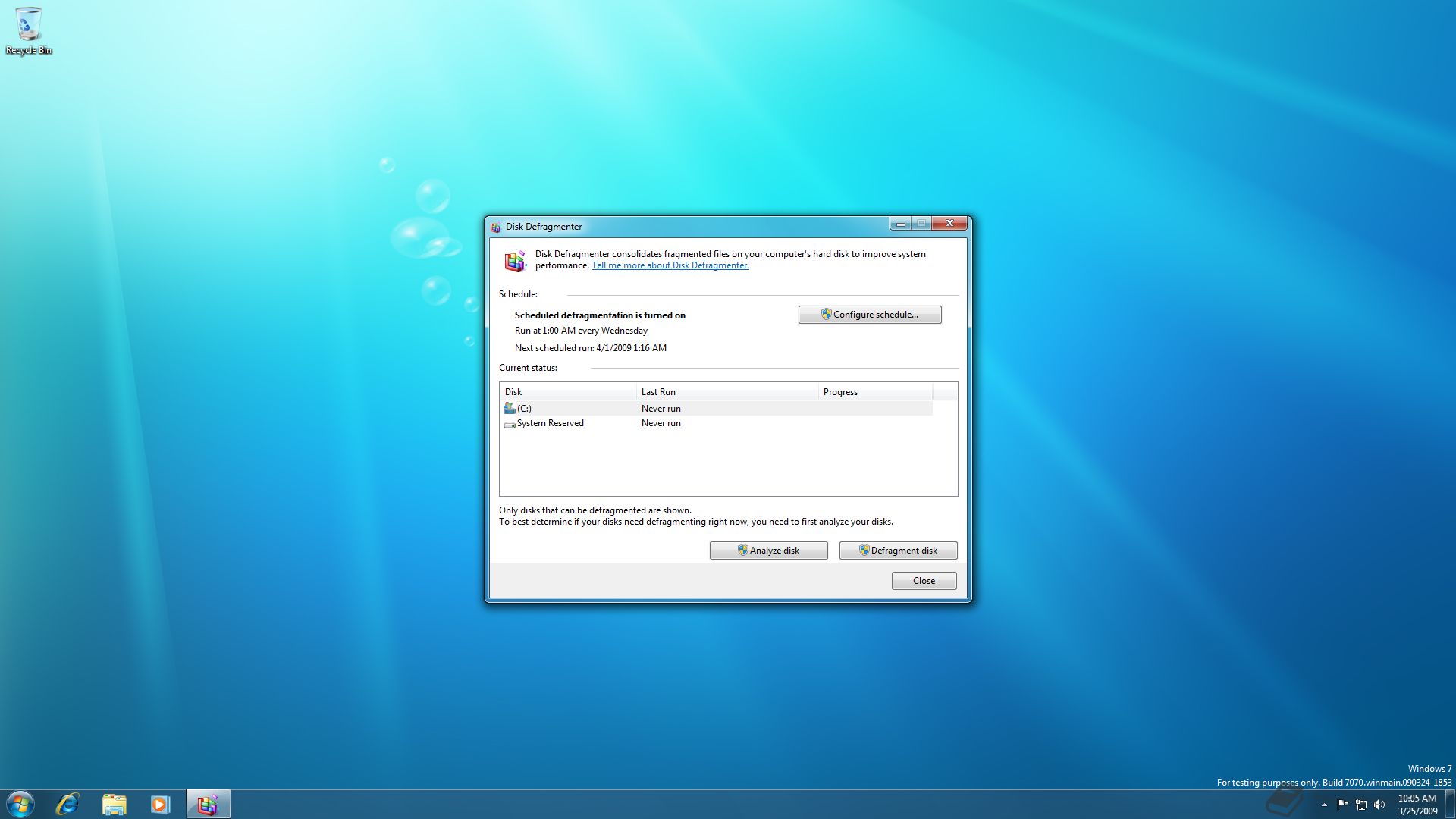Open the Tell me more about Disk Defragmenter link
This screenshot has height=819, width=1456.
670,265
